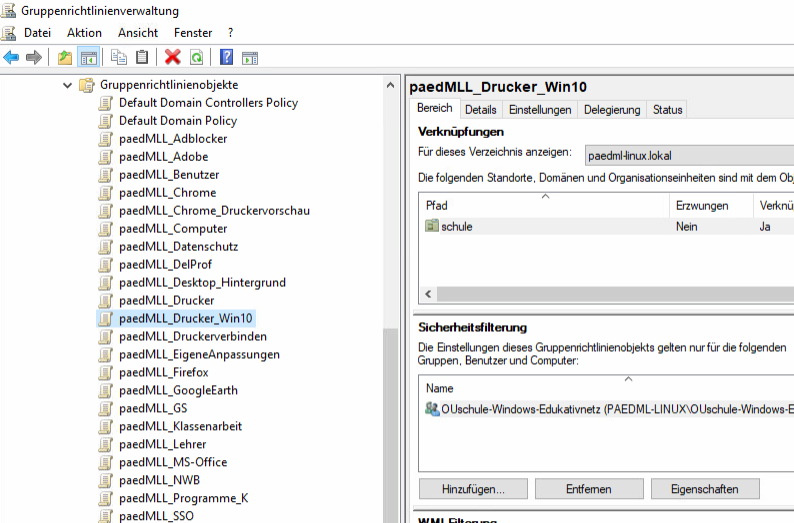Image resolution: width=794 pixels, height=523 pixels.
Task: Click the GPO icon beside paedMLL_Drucker_Win10
Action: click(105, 318)
